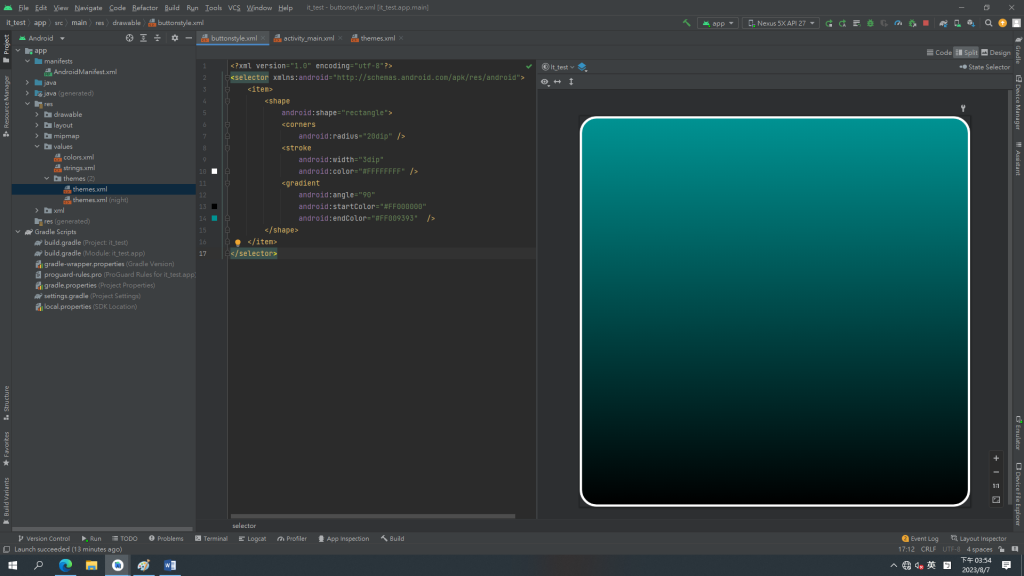Viewport: 1024px width, 576px height.
Task: Click Collapse All in Project panel
Action: [157, 38]
